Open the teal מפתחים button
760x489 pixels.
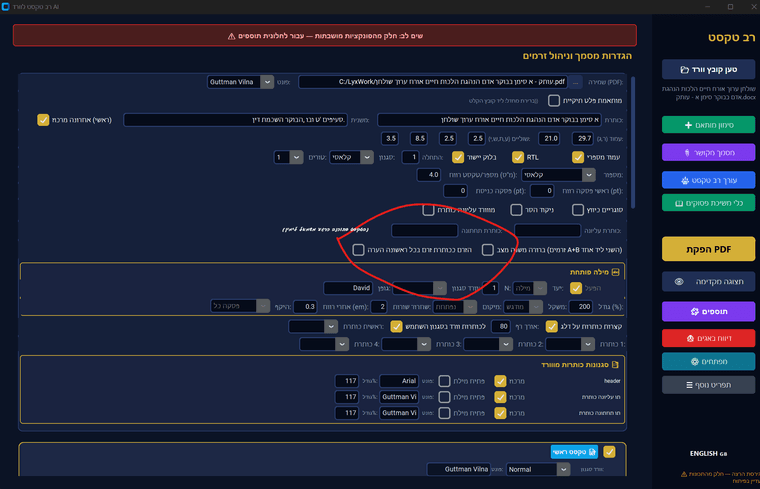[702, 360]
